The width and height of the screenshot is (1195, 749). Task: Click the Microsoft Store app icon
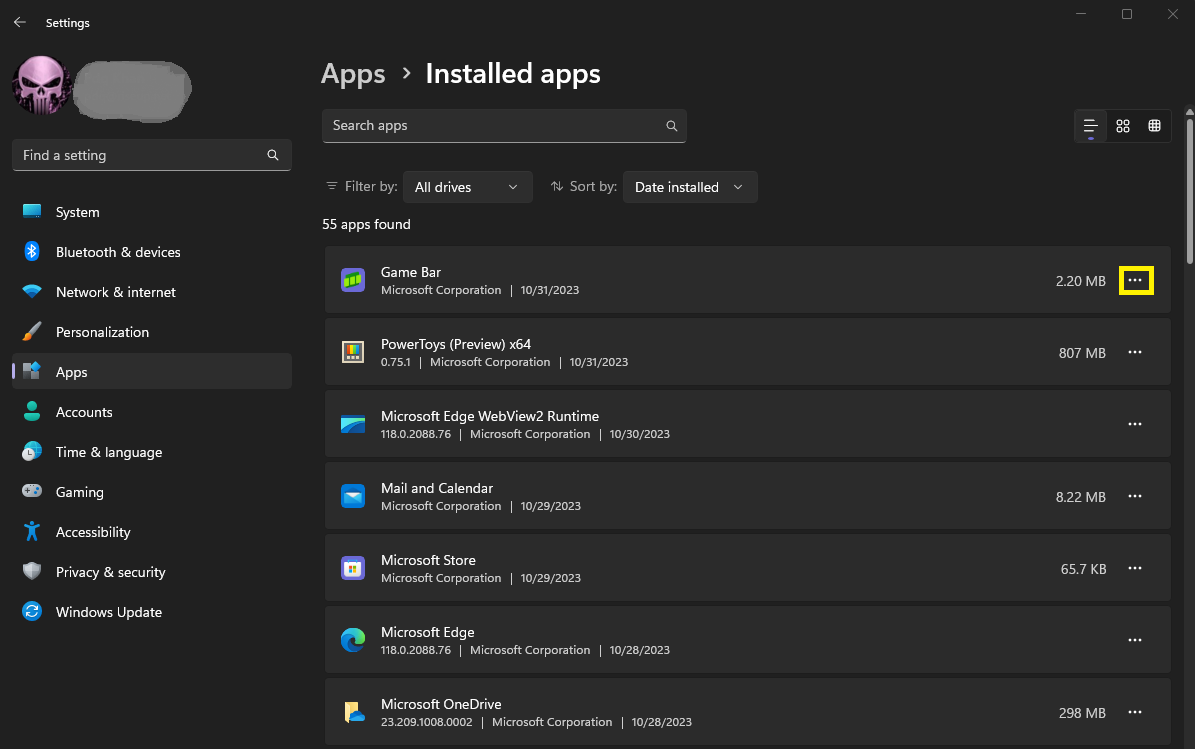[353, 569]
